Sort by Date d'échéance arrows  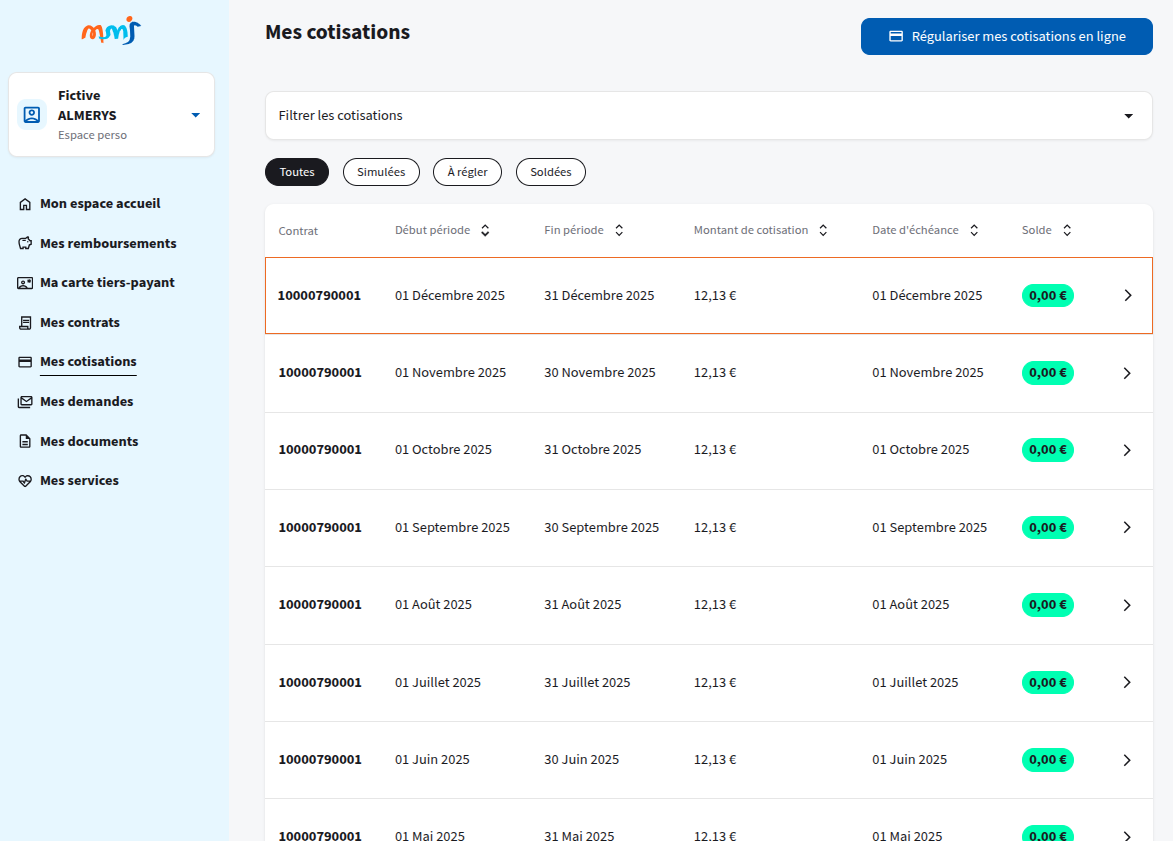point(974,230)
